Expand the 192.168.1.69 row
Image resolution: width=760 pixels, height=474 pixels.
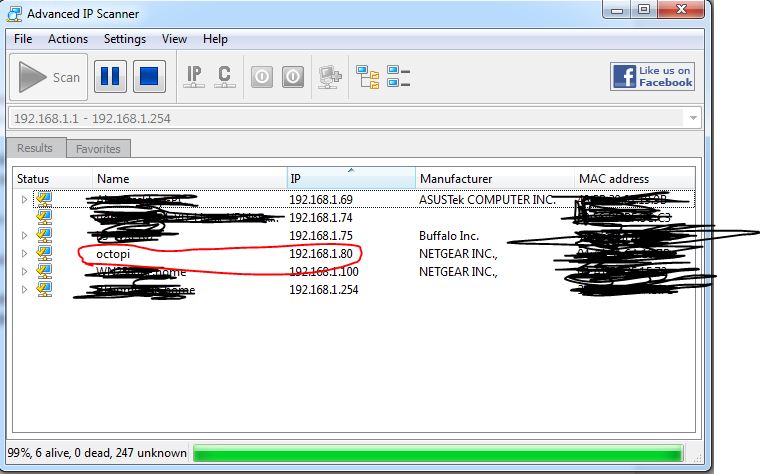(x=24, y=199)
